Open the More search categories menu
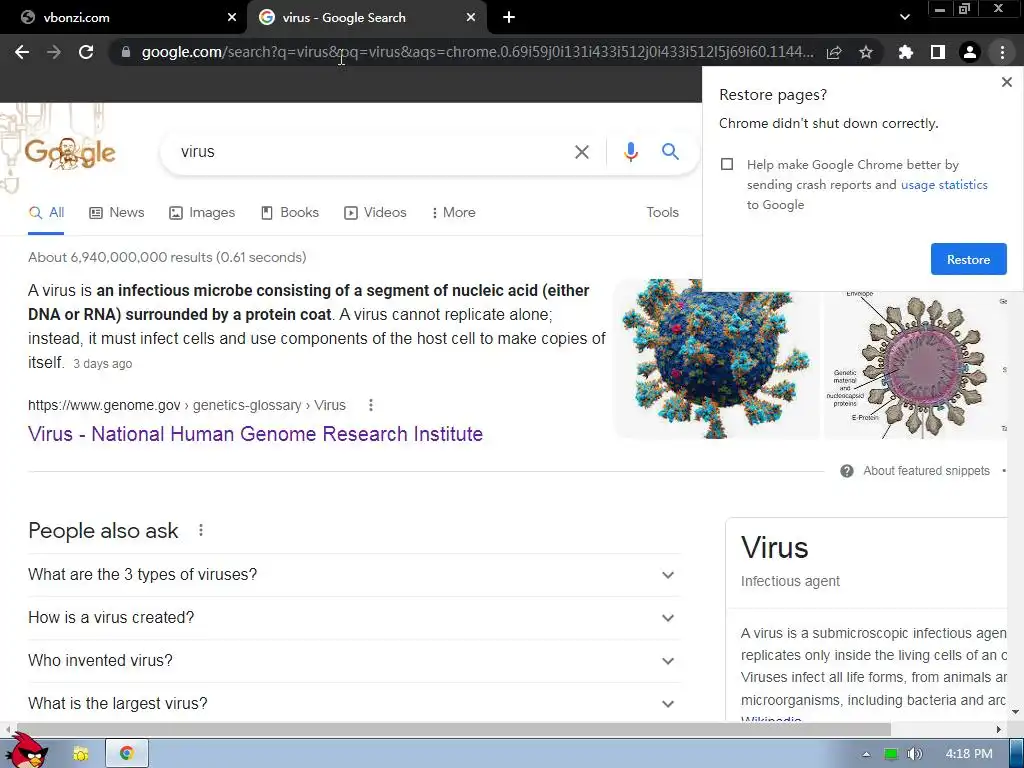This screenshot has height=768, width=1024. tap(453, 213)
